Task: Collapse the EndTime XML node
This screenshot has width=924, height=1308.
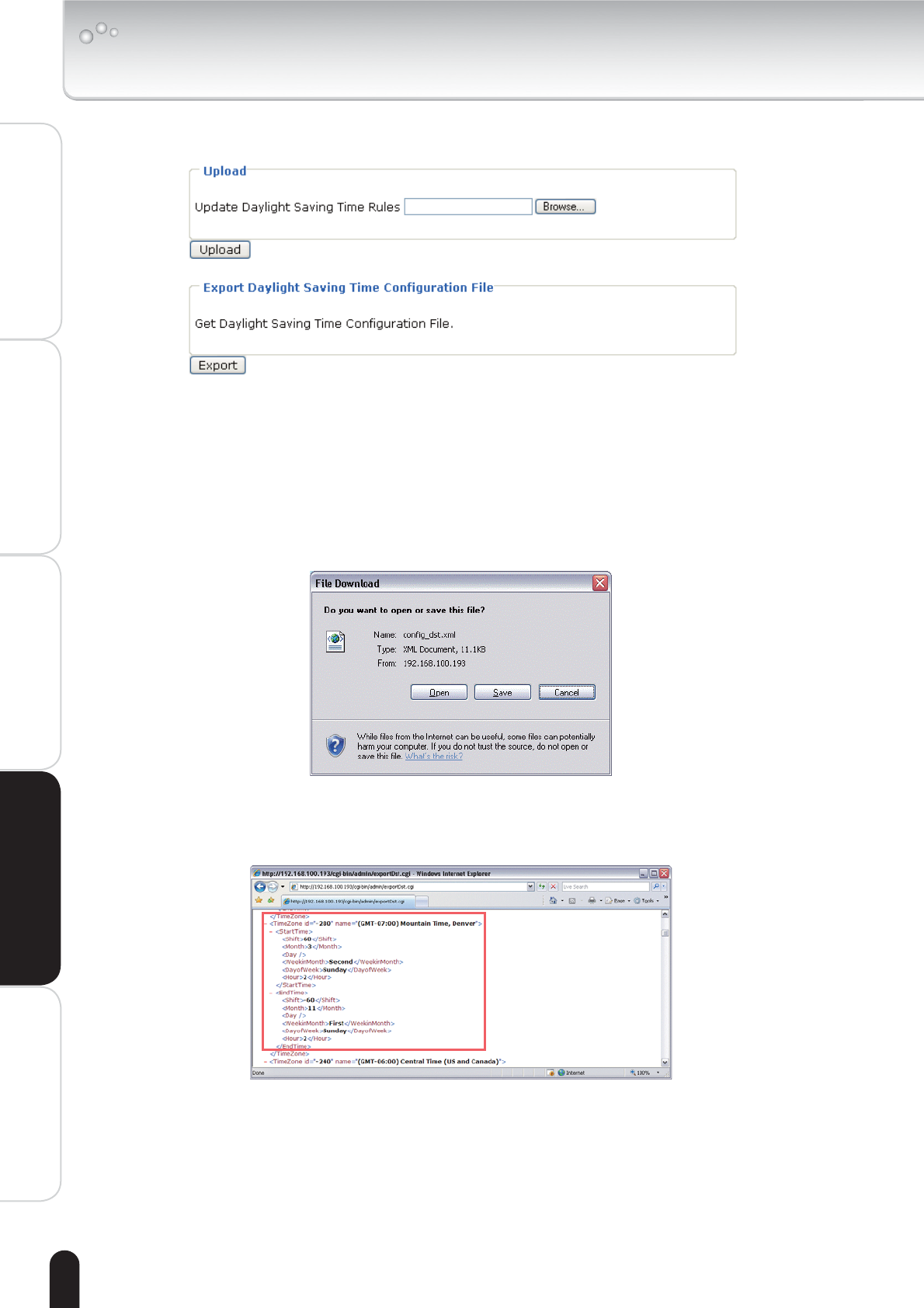Action: (x=272, y=993)
